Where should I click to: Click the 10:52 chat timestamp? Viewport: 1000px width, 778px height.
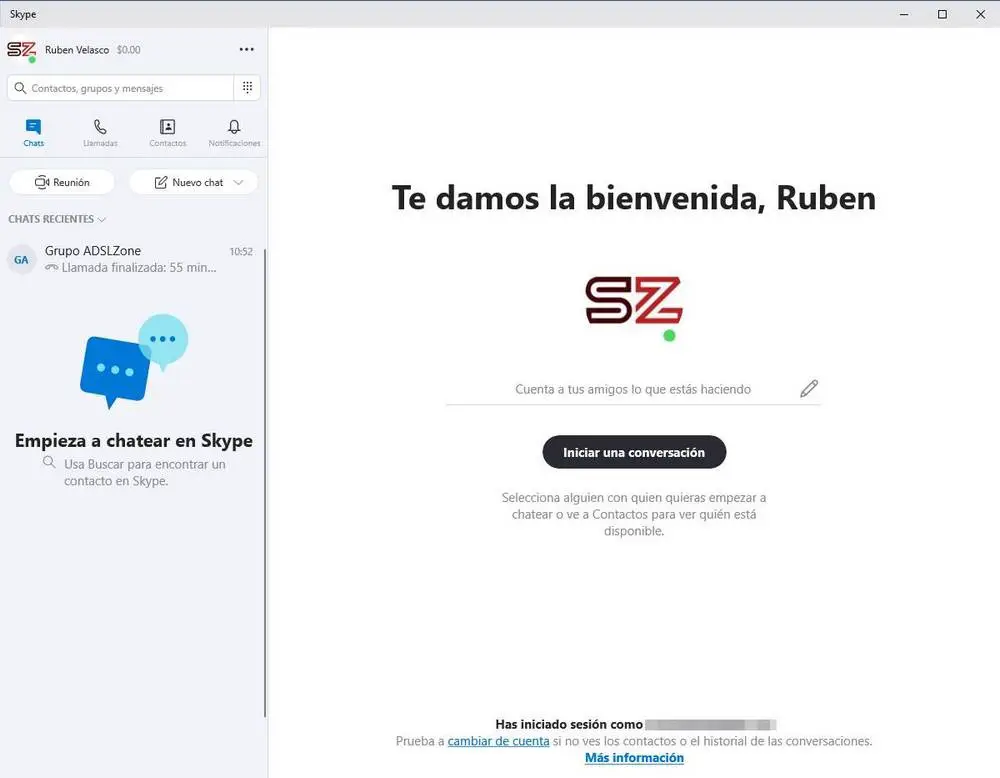coord(241,252)
